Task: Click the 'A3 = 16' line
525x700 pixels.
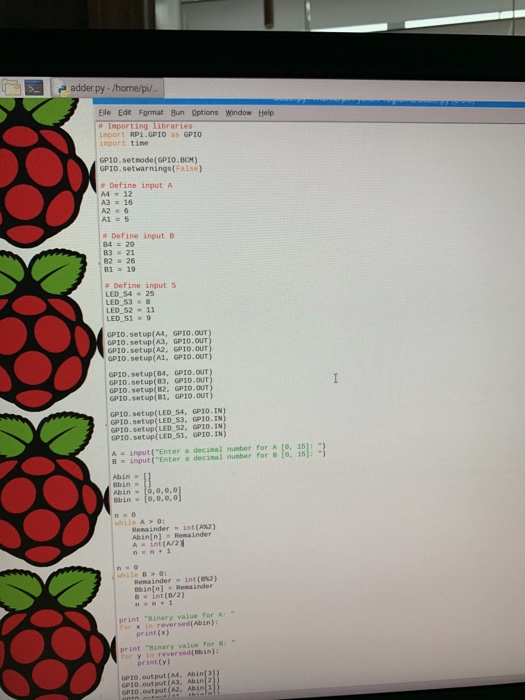Action: point(117,202)
